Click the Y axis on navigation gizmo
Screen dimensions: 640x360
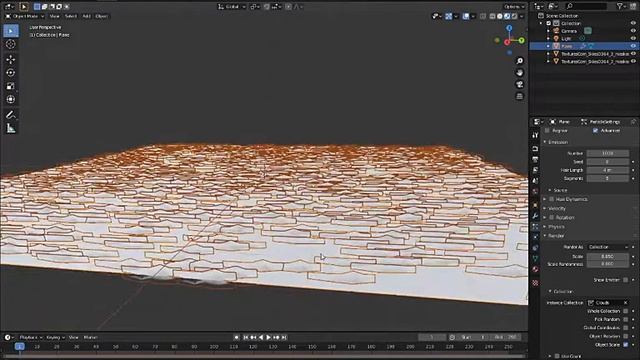click(x=522, y=40)
